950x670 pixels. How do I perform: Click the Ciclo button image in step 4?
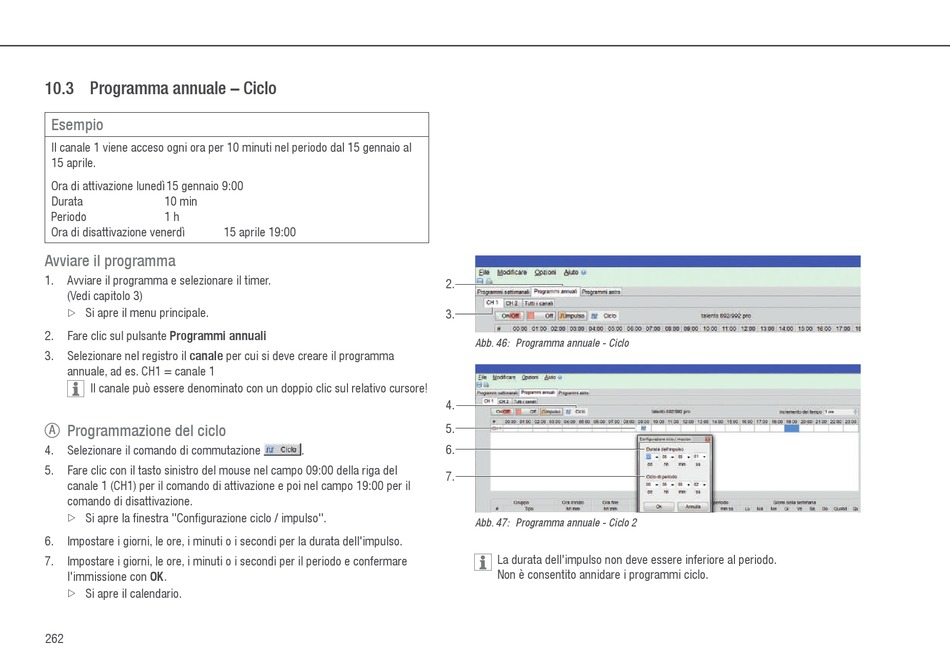[283, 450]
